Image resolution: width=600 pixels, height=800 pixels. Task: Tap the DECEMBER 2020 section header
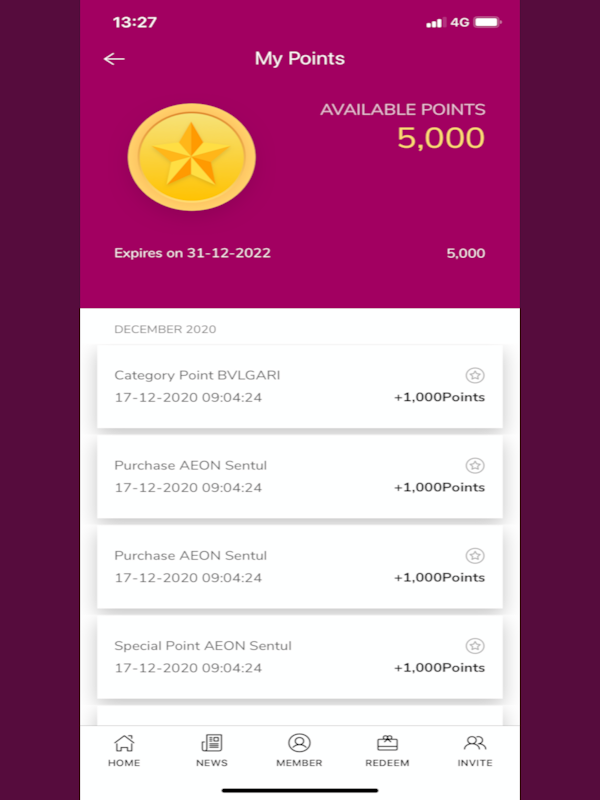coord(165,330)
